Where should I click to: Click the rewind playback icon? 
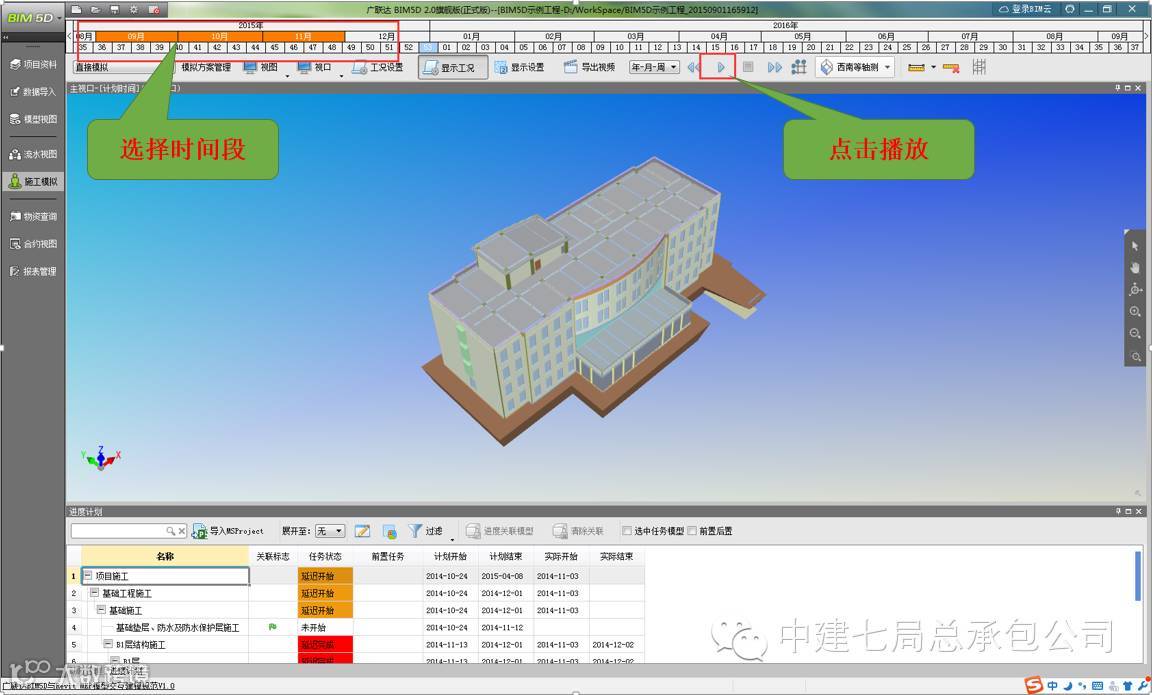pyautogui.click(x=693, y=67)
